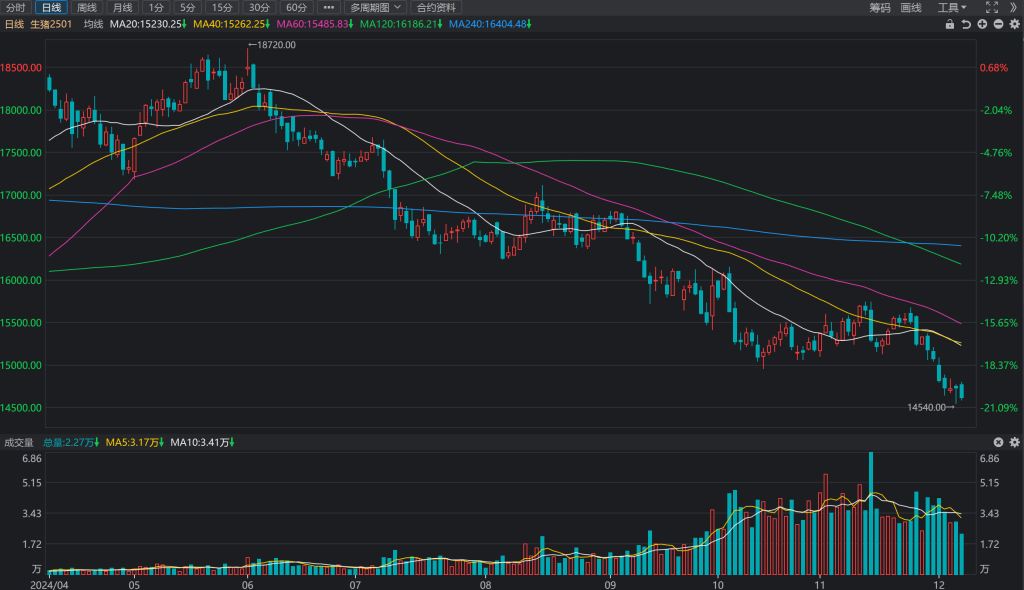Open 多周期图 dropdown

[376, 7]
